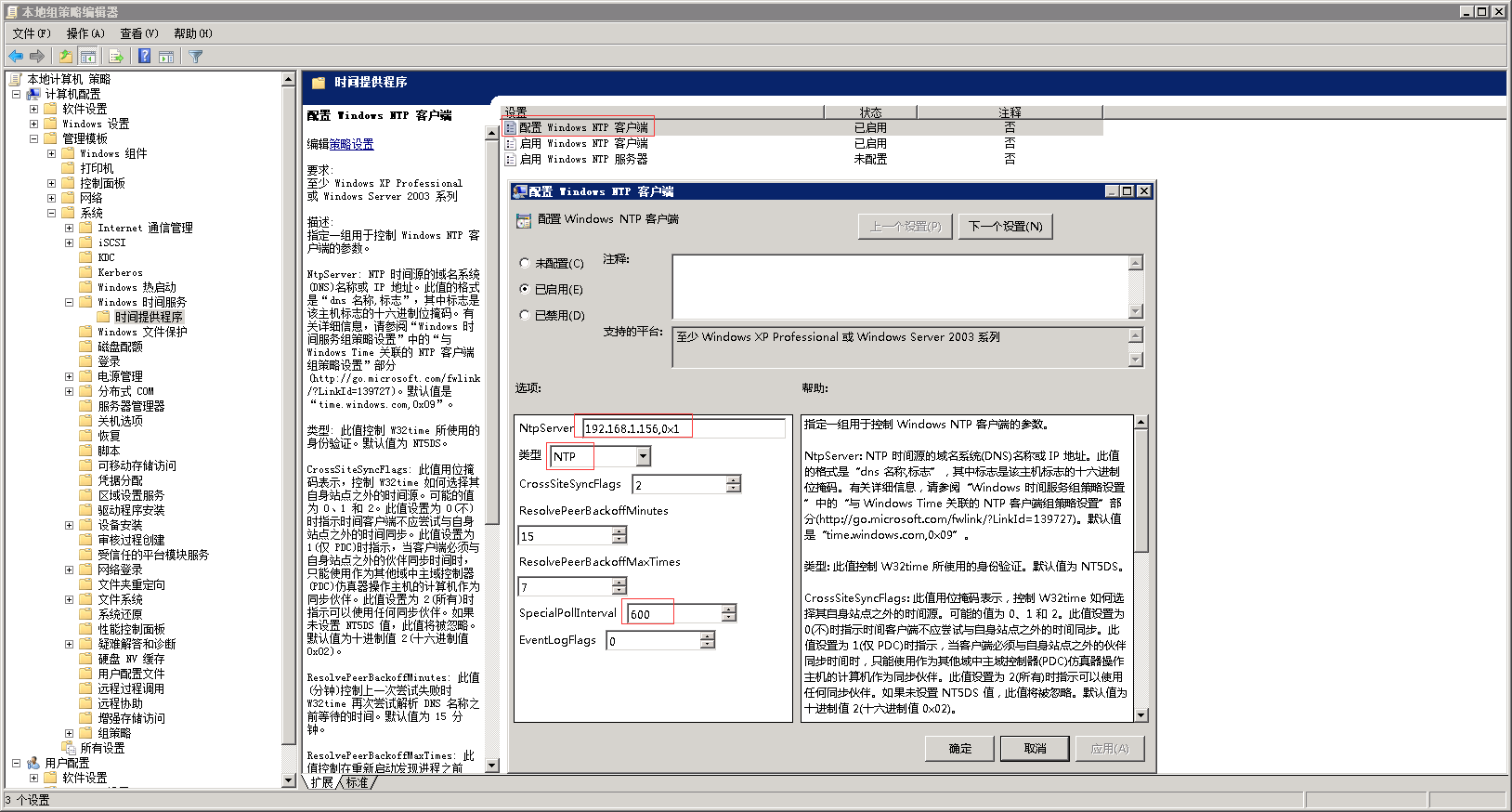Collapse the 计算机配置 tree node
Viewport: 1512px width, 812px height.
[x=16, y=94]
